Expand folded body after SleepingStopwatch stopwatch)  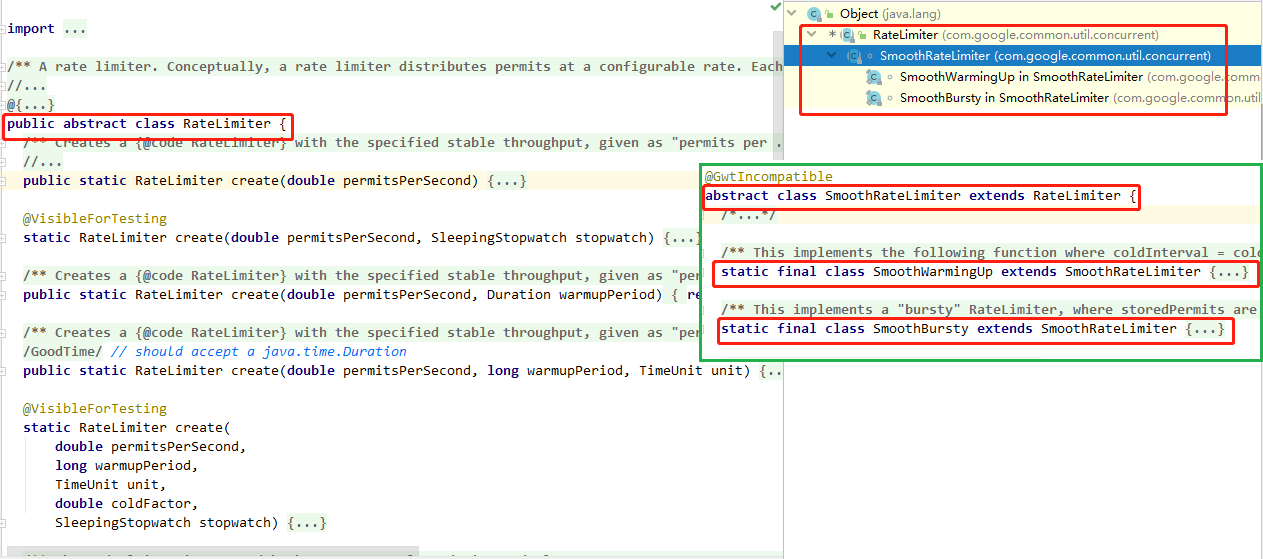tap(306, 523)
